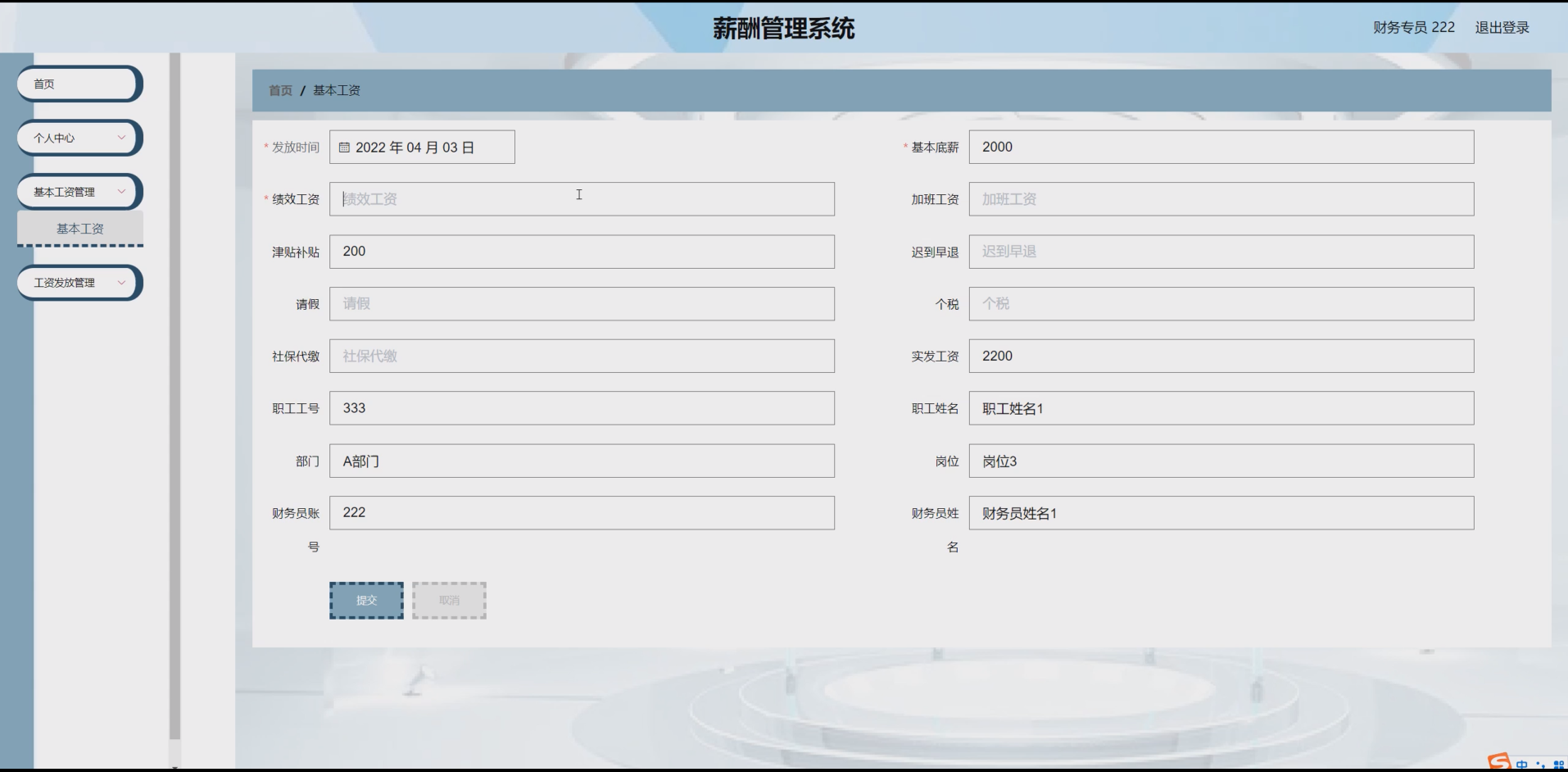Focus the 加班工资 input field

1221,199
